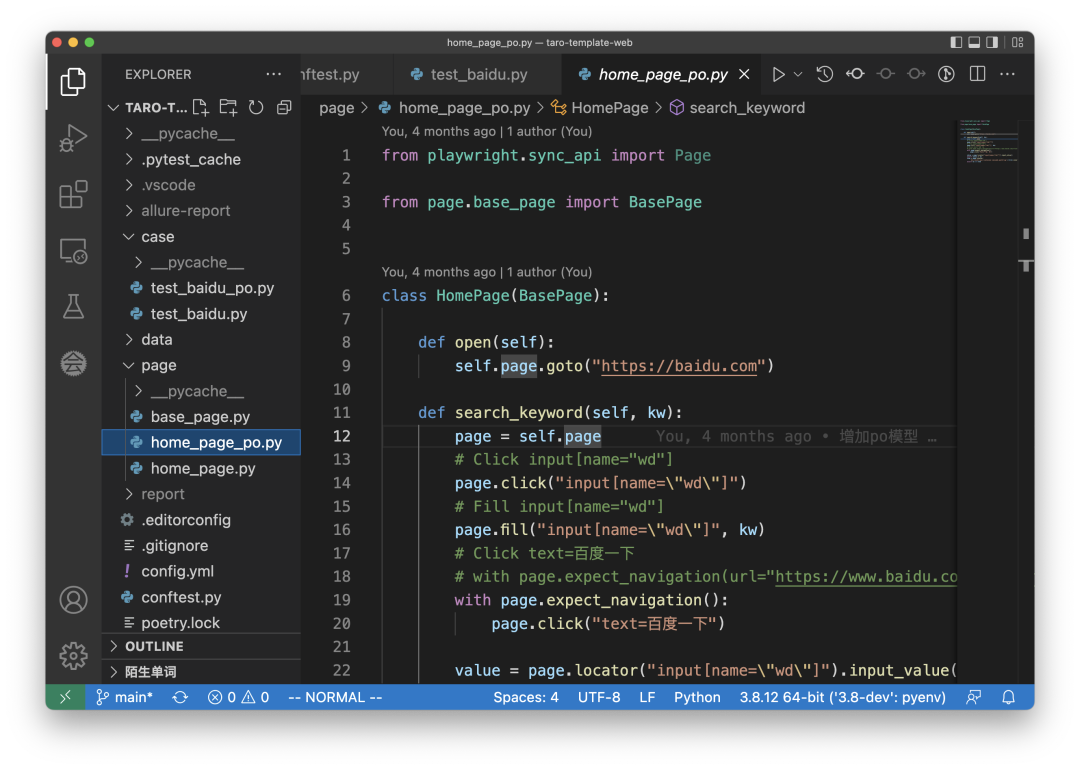Open the Testing flask icon view
This screenshot has width=1080, height=770.
(73, 307)
